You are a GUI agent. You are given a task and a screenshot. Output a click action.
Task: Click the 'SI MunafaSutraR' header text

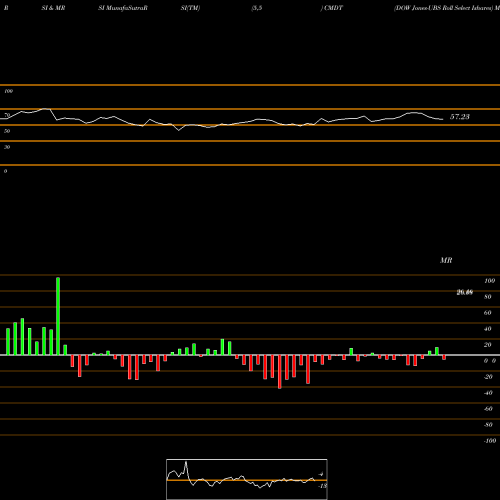tap(123, 8)
